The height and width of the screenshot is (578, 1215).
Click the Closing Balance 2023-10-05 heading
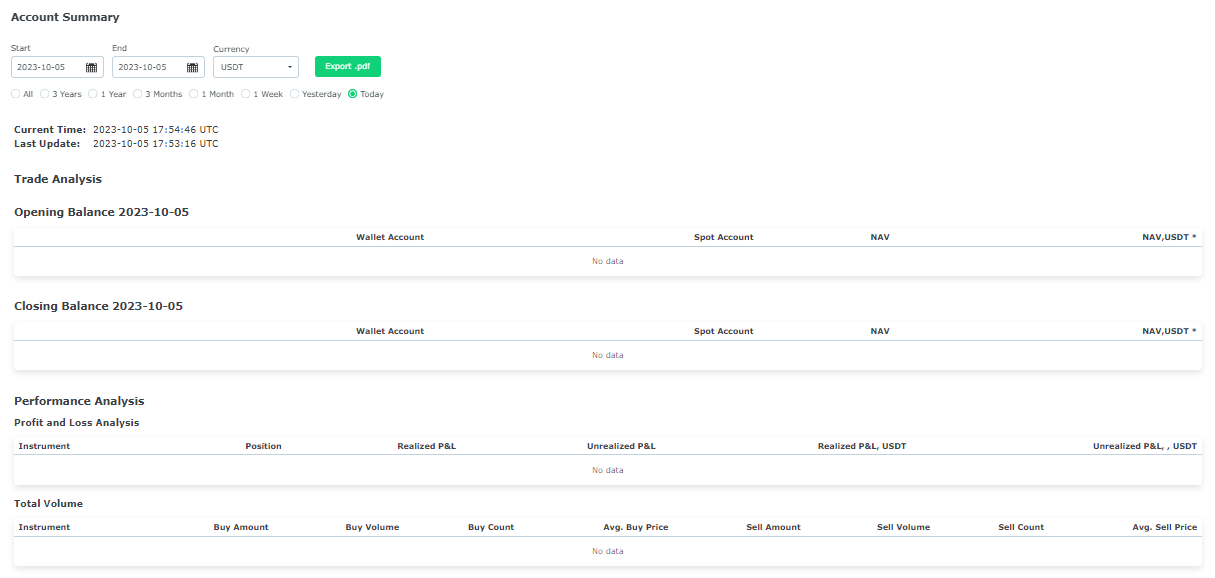(98, 306)
